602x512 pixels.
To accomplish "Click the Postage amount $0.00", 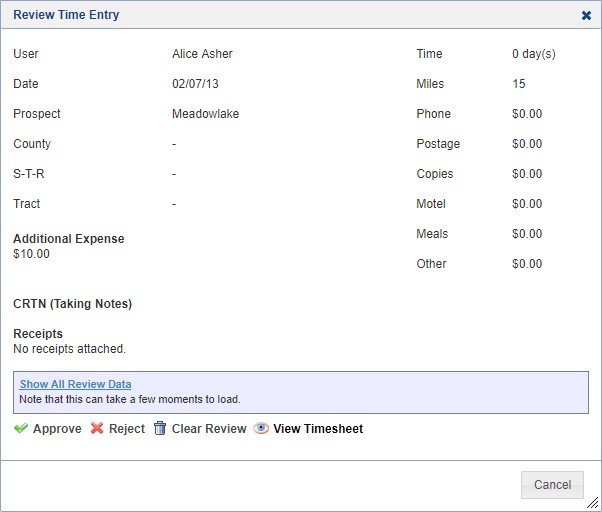I will coord(527,144).
